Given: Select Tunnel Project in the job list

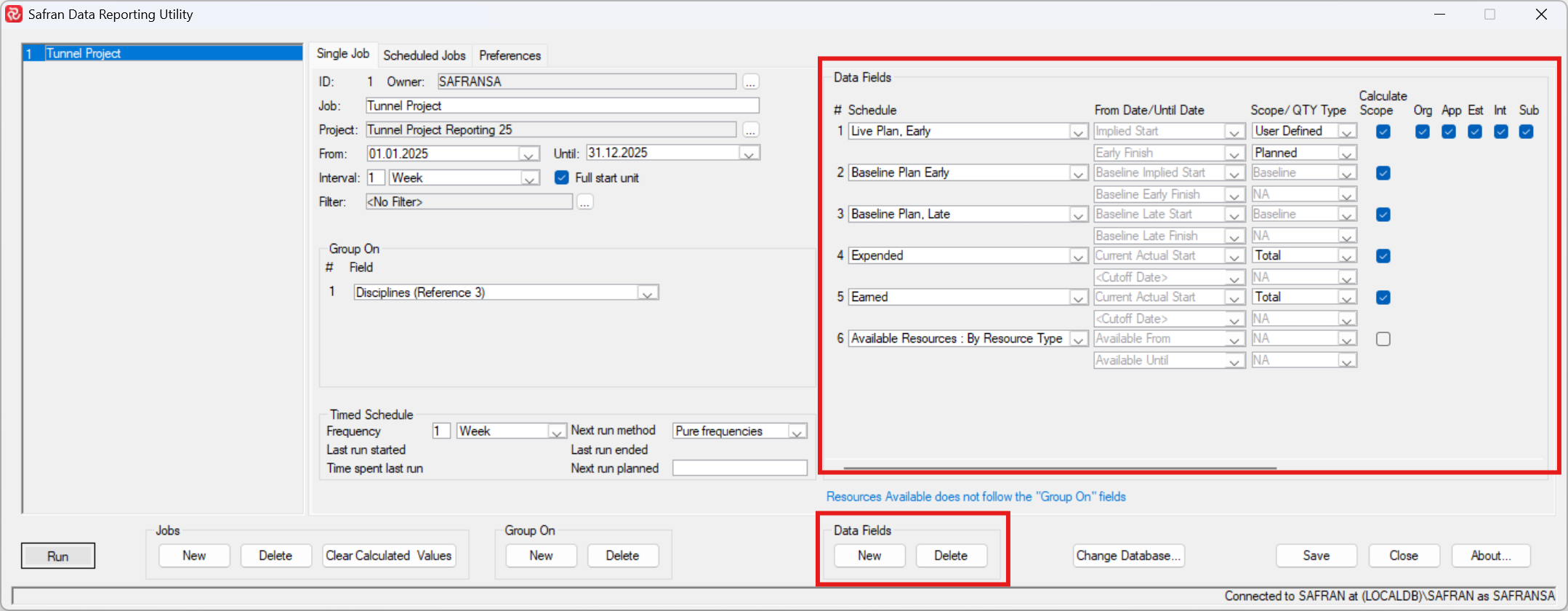Looking at the screenshot, I should pos(163,53).
